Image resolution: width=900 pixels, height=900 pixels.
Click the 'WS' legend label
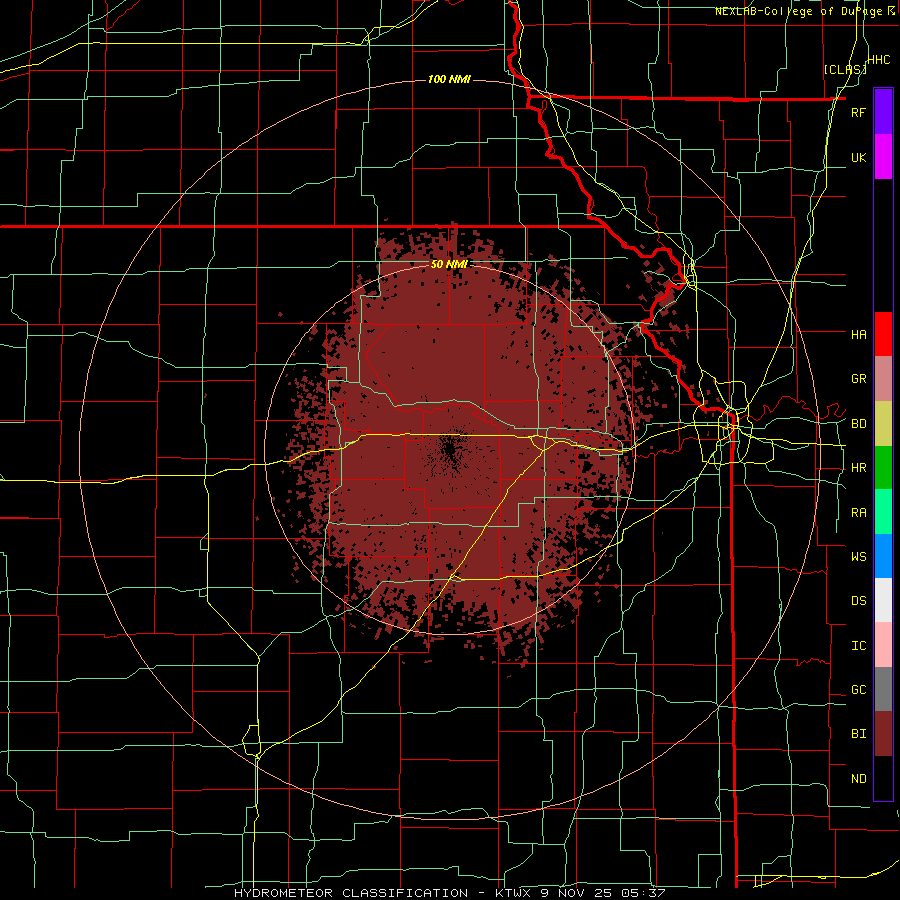pyautogui.click(x=859, y=557)
